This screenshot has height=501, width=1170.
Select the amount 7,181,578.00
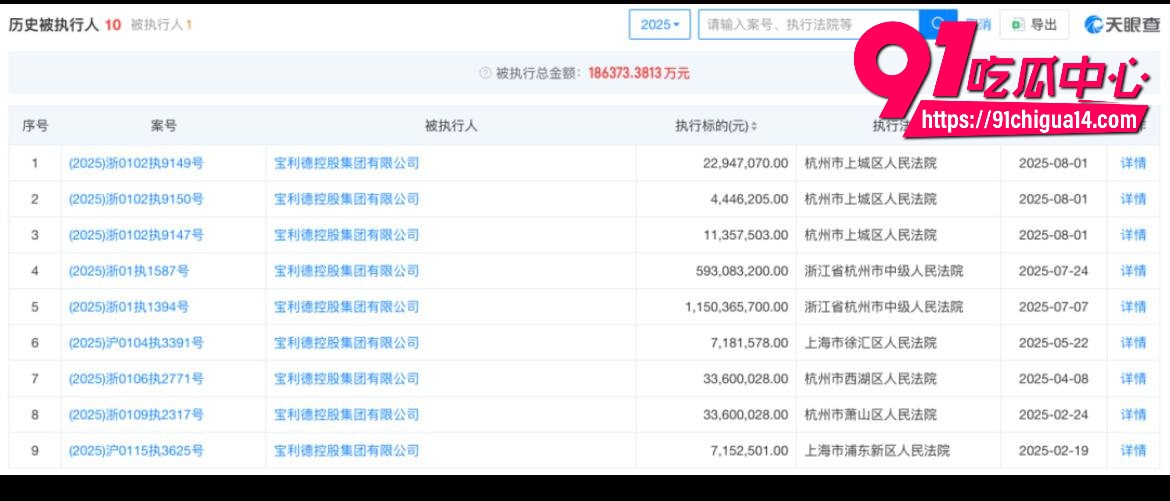749,343
